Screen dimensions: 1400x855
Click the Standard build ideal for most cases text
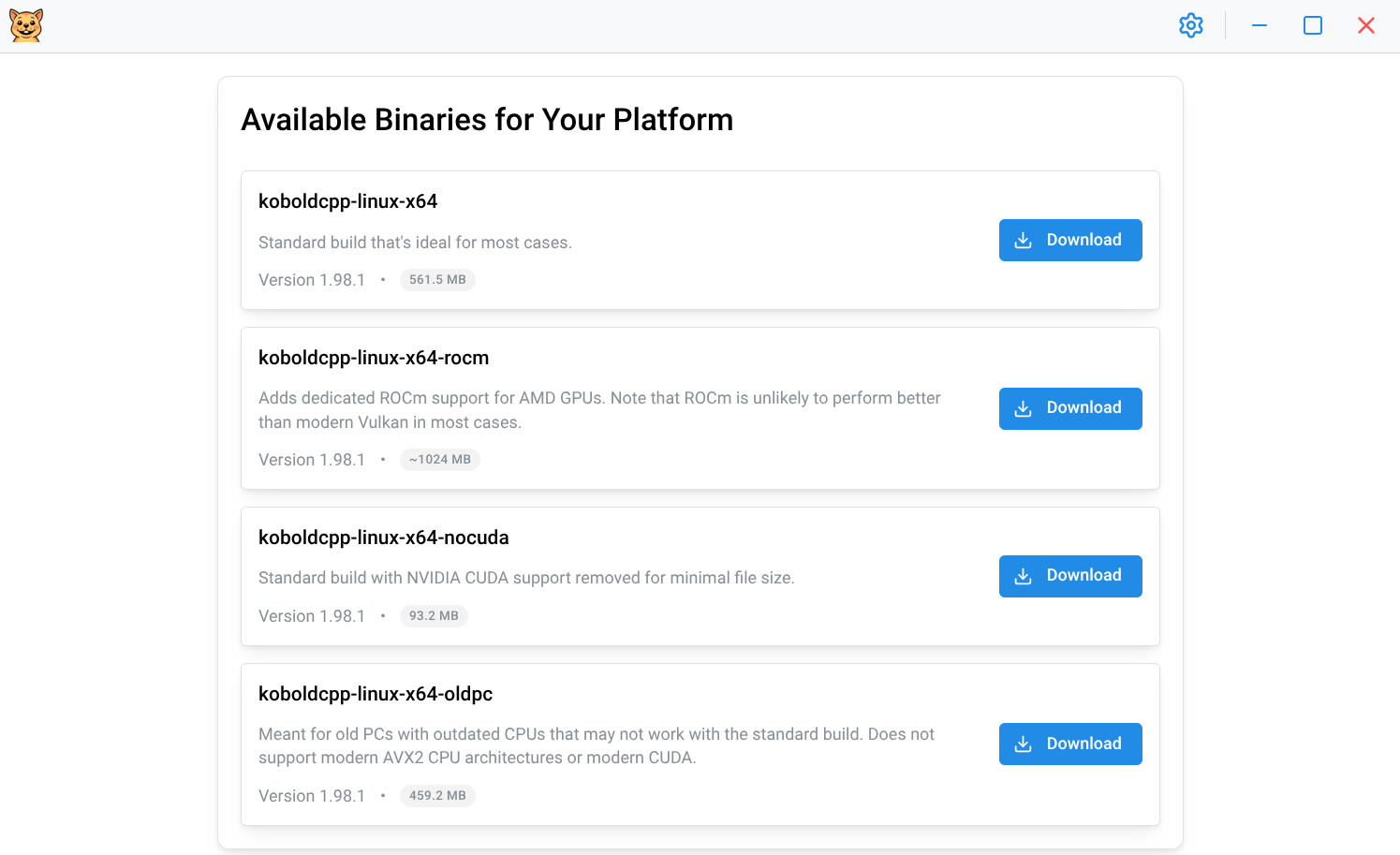(415, 243)
